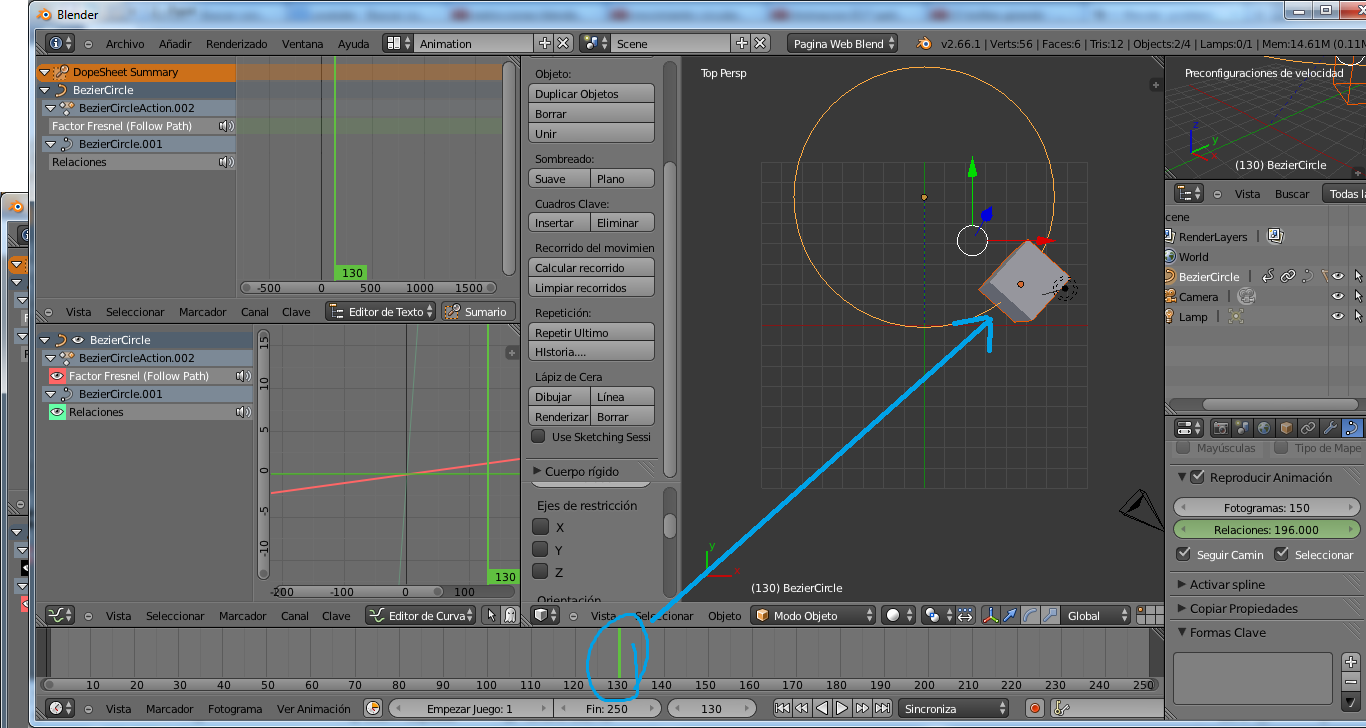Image resolution: width=1366 pixels, height=728 pixels.
Task: Open the Renderizado menu
Action: (236, 44)
